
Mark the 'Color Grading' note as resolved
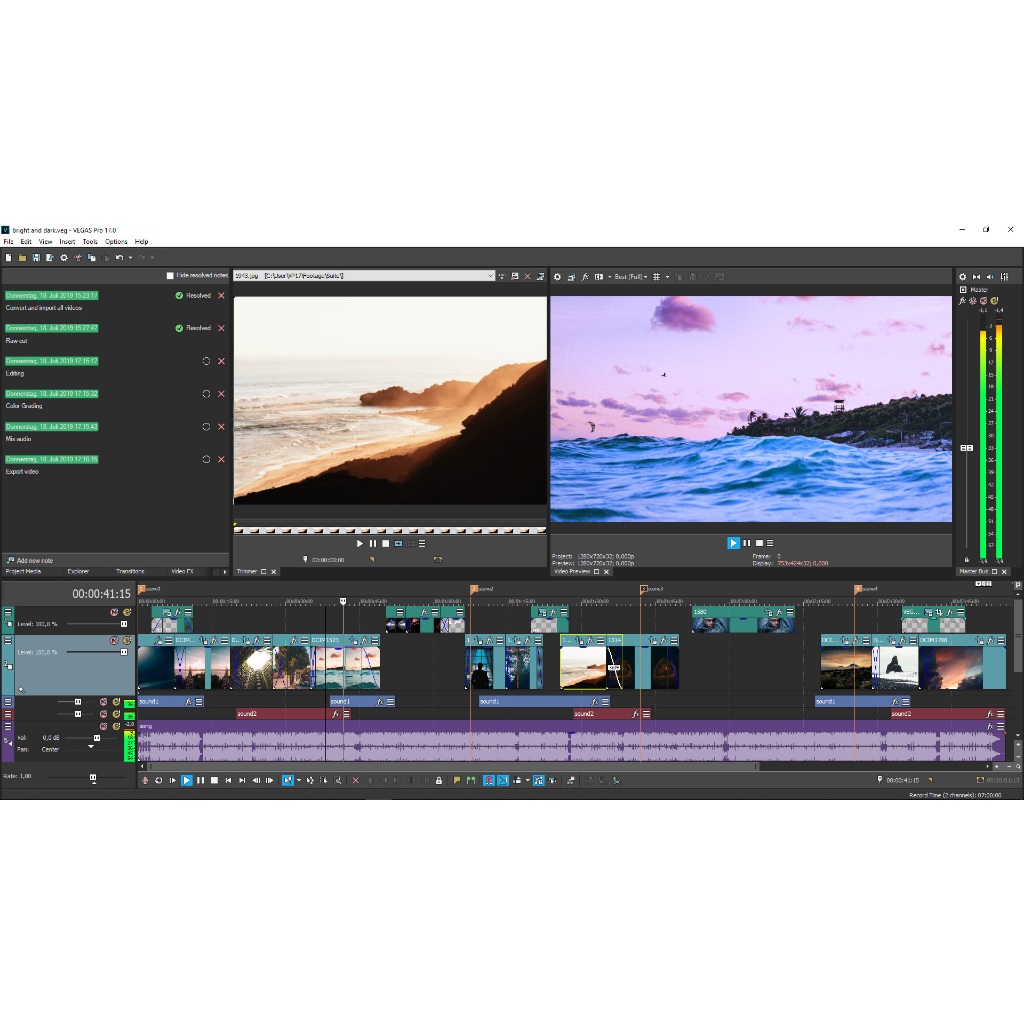click(206, 394)
